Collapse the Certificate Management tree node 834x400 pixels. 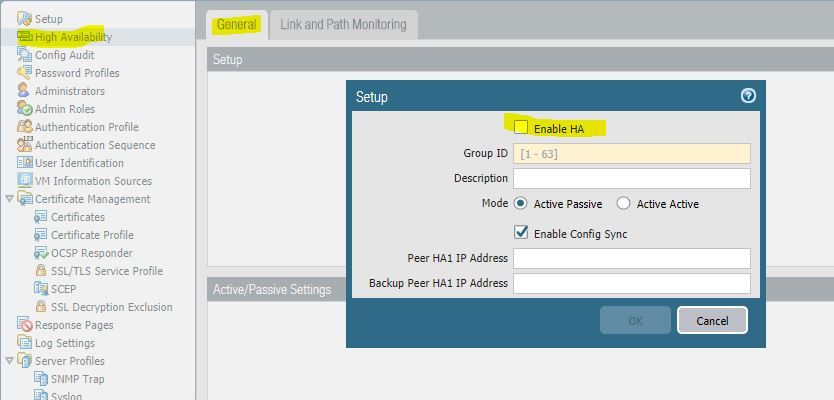[10, 199]
